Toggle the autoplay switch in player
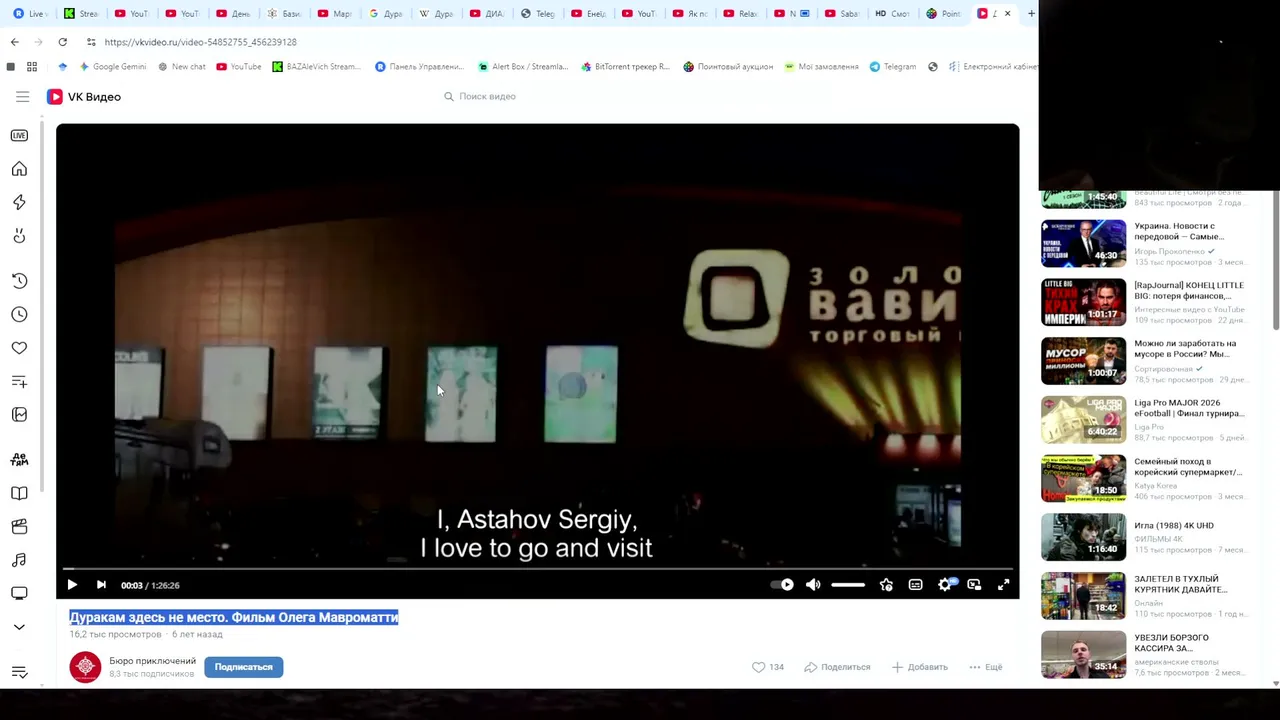The height and width of the screenshot is (720, 1280). 783,585
